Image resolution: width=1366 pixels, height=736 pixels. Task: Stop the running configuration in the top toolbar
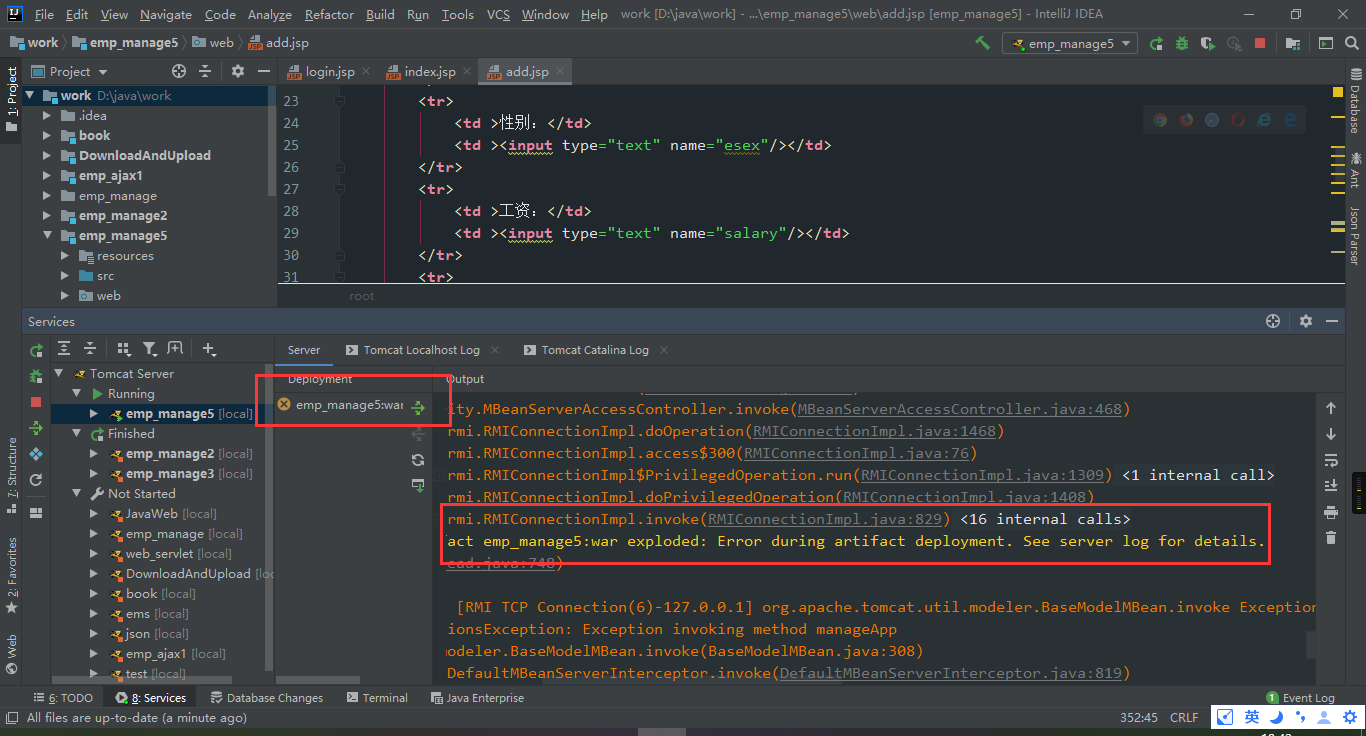tap(1260, 43)
